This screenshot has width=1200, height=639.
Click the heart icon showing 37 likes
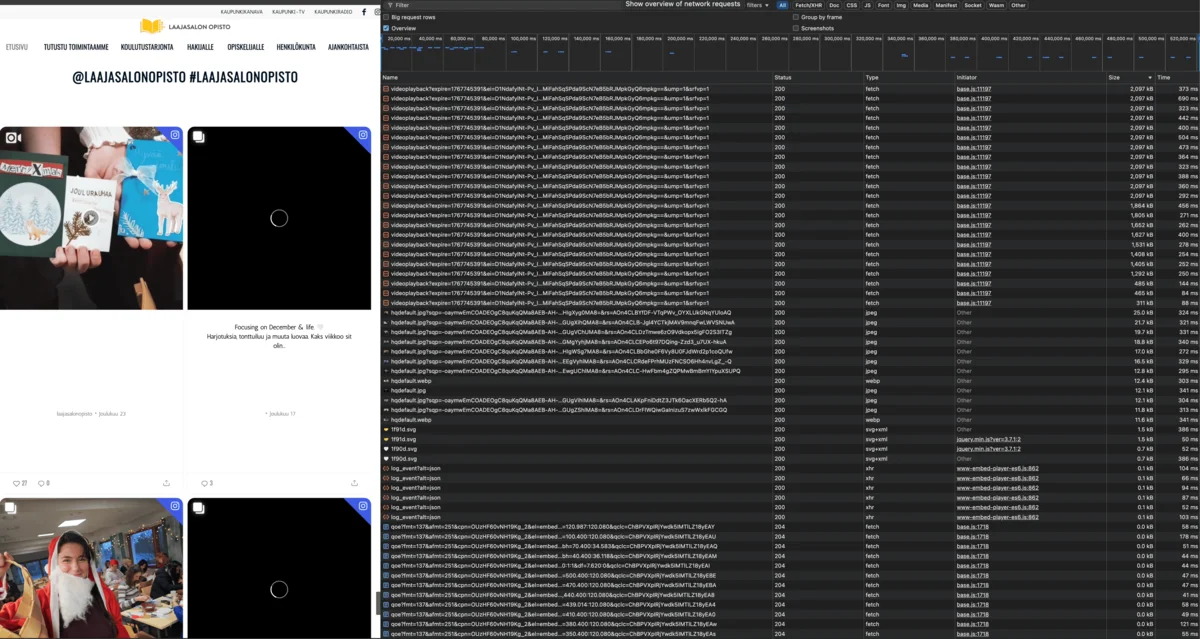point(18,483)
